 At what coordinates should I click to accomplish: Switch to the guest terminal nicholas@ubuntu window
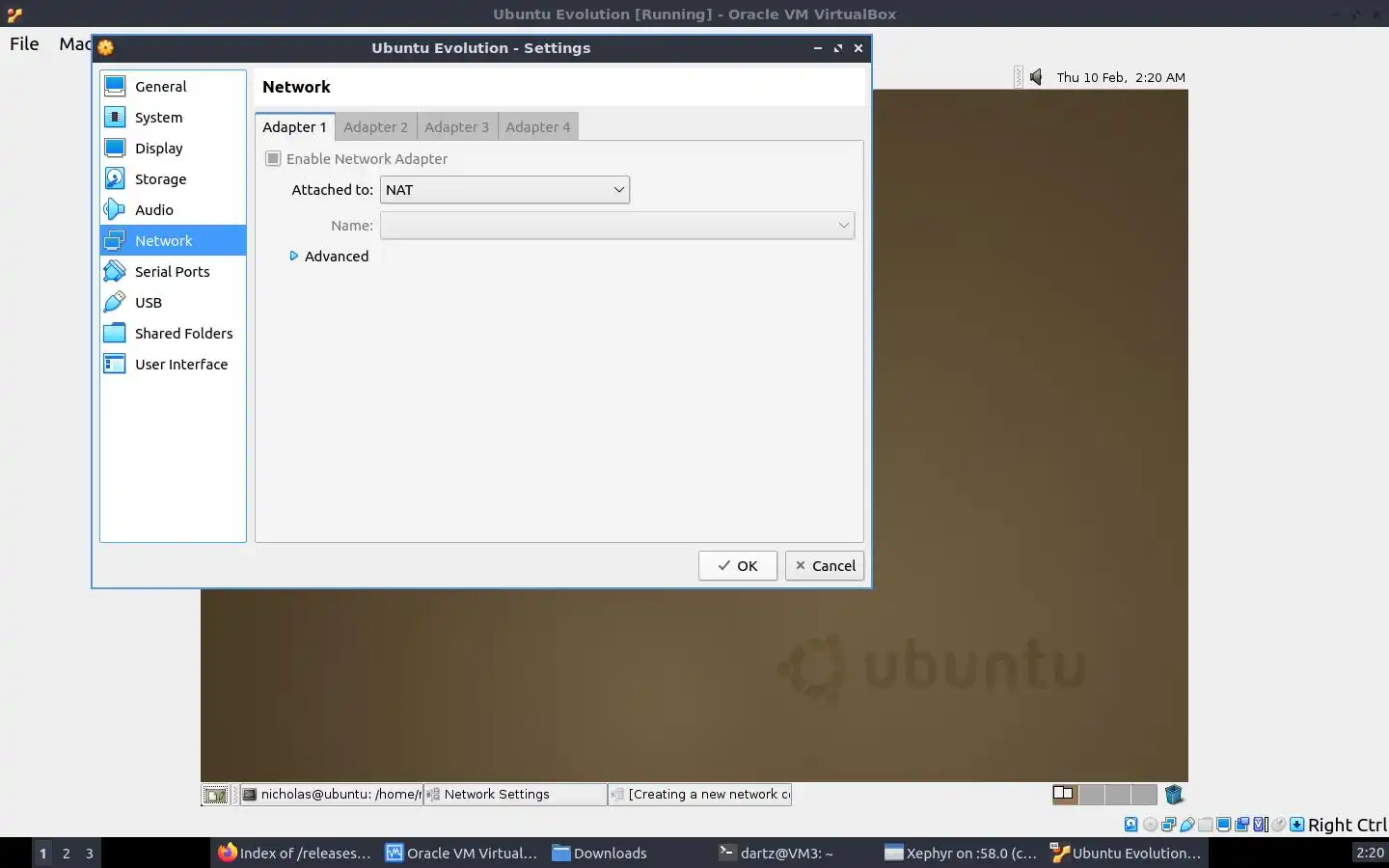click(x=331, y=795)
